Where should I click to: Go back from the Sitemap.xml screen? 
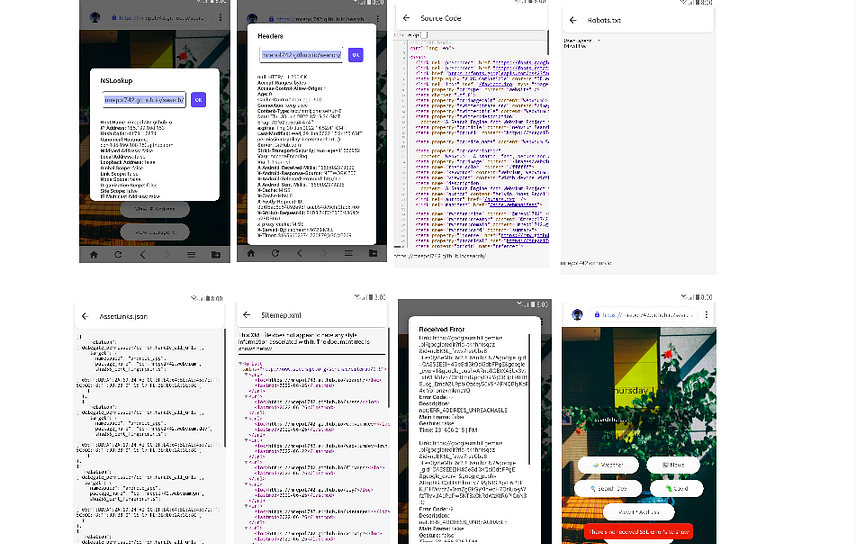247,315
